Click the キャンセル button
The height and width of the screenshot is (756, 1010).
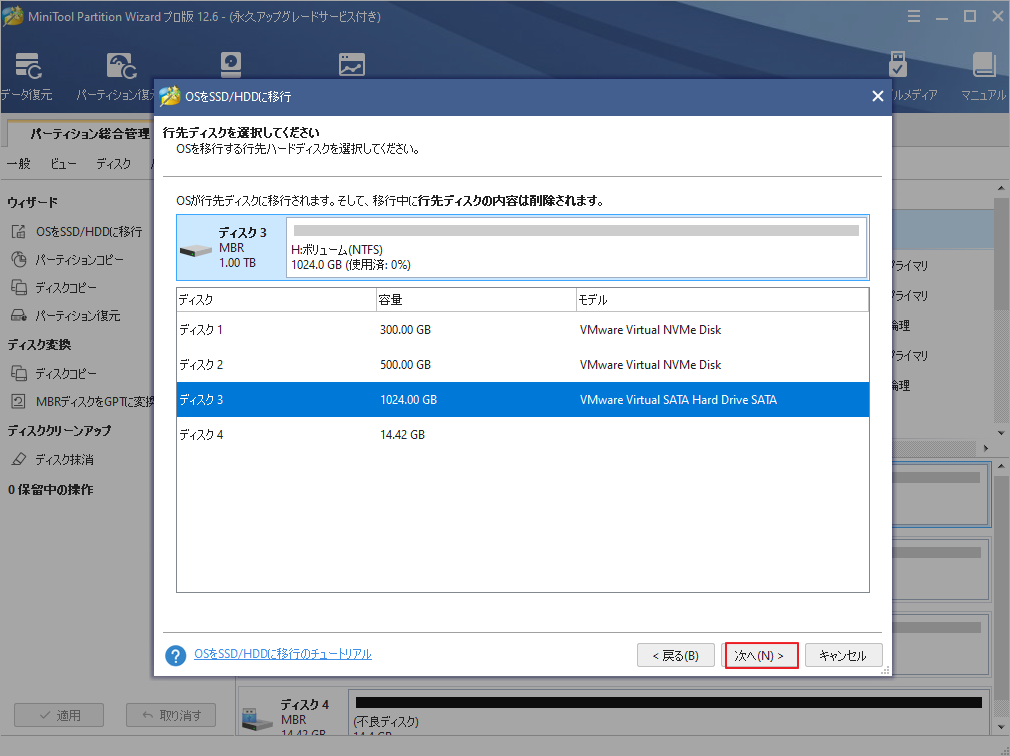point(843,656)
